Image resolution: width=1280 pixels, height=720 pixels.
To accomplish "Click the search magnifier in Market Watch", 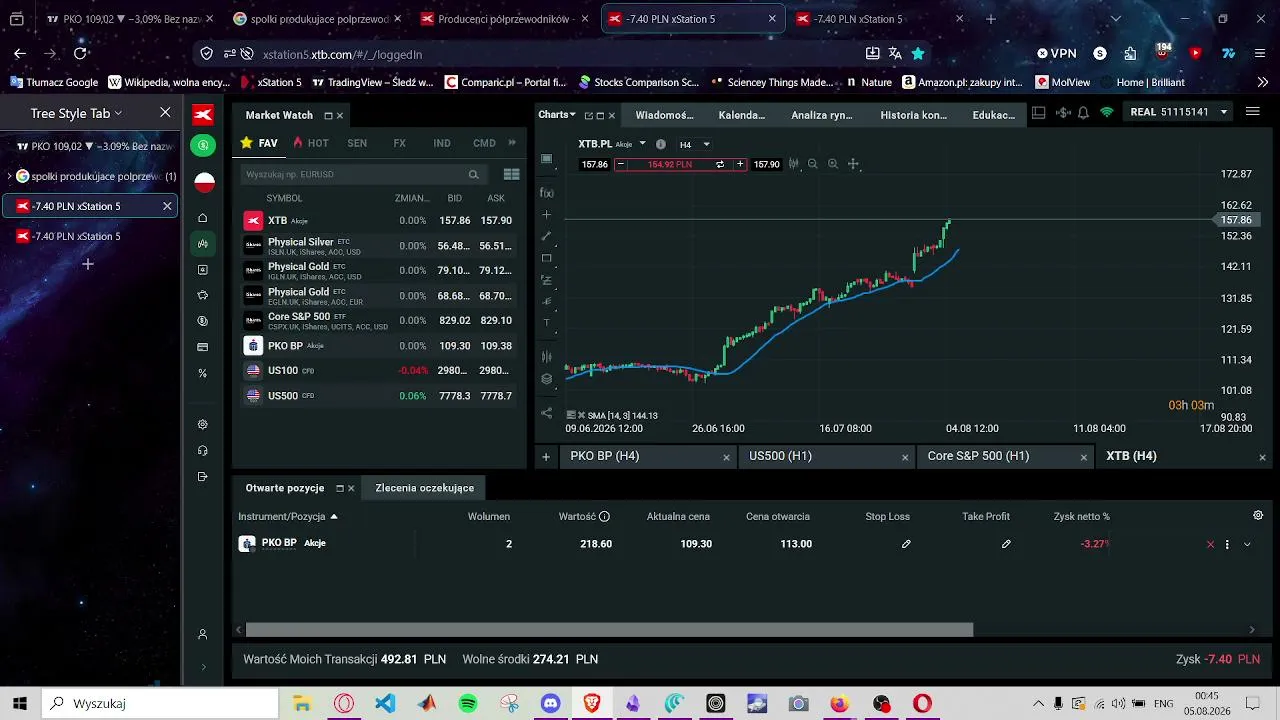I will tap(474, 174).
